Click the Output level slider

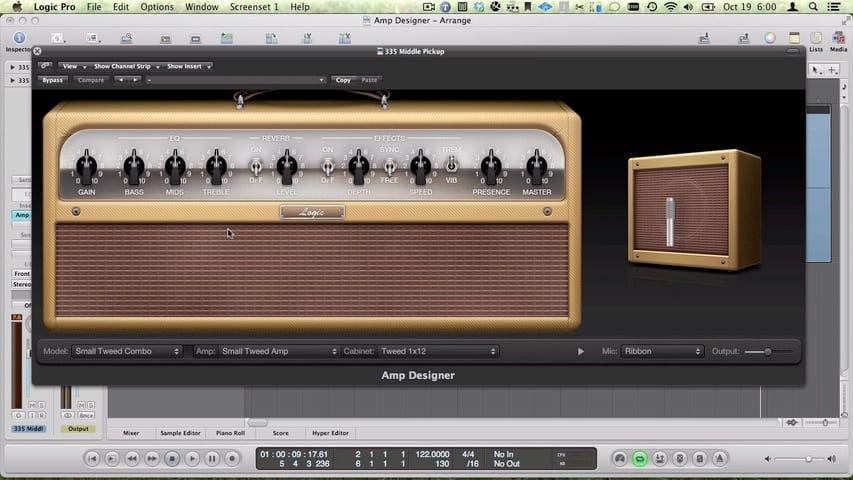click(x=768, y=351)
